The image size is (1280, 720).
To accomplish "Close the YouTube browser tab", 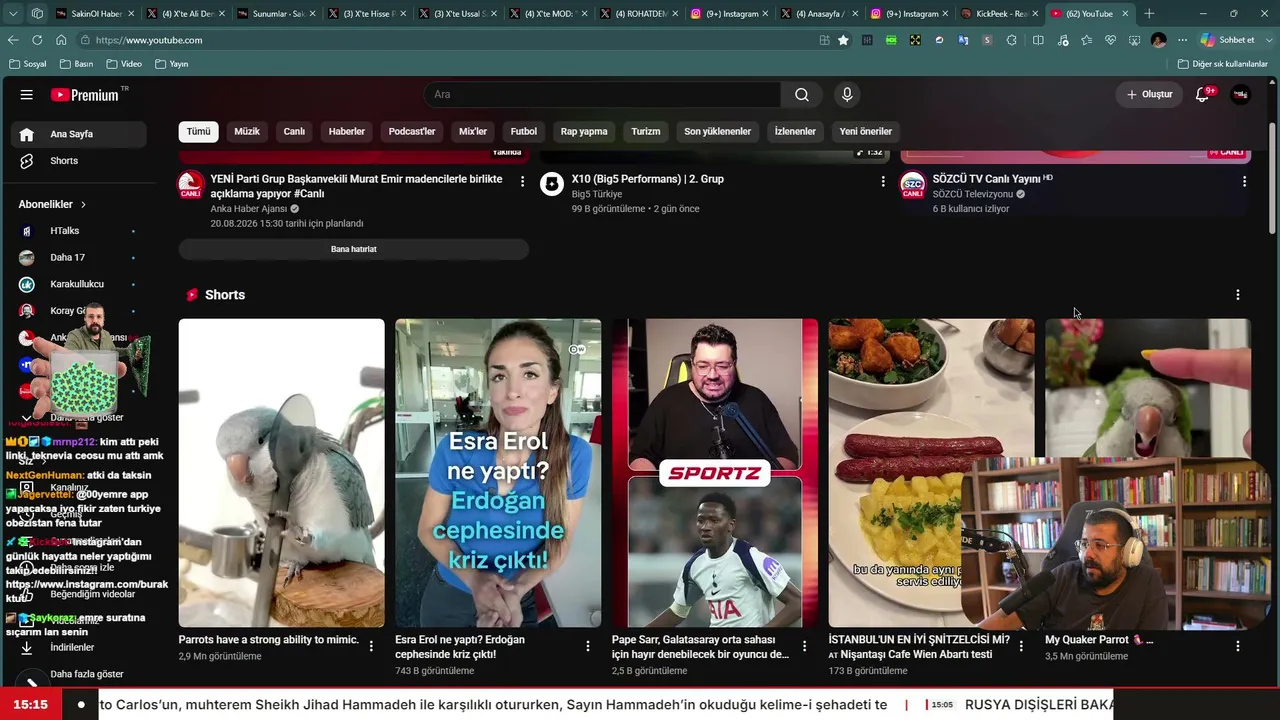I will pos(1125,14).
